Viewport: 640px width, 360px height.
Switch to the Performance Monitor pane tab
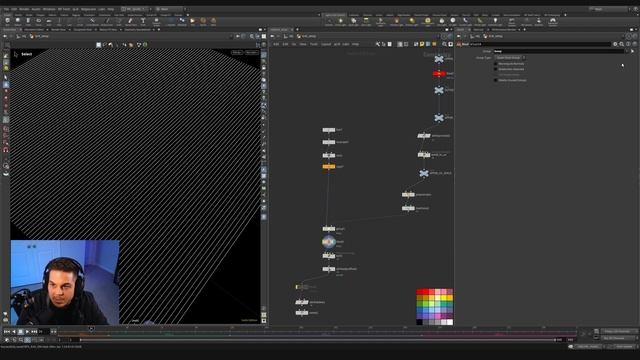point(504,30)
